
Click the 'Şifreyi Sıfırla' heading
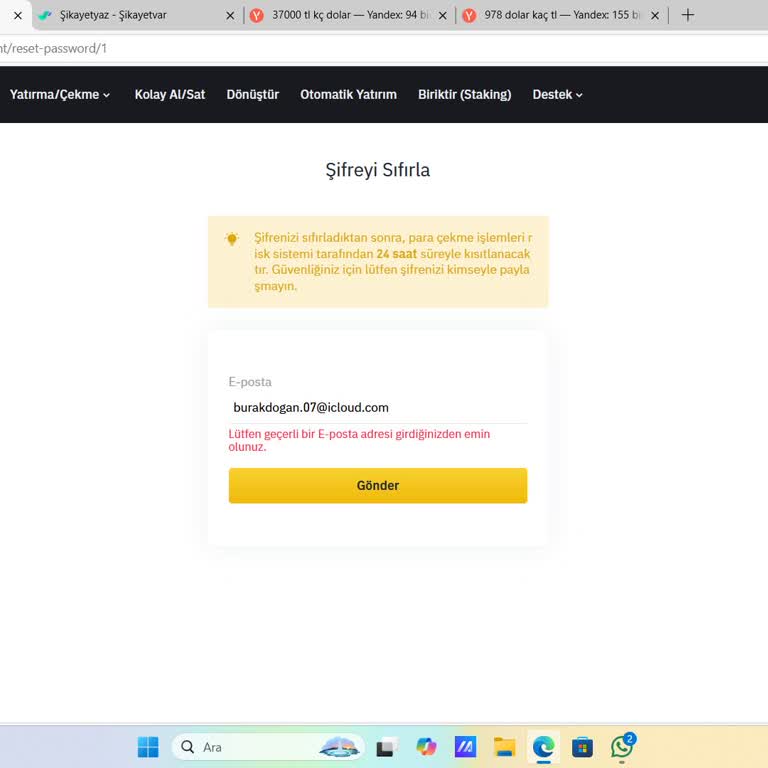point(378,170)
